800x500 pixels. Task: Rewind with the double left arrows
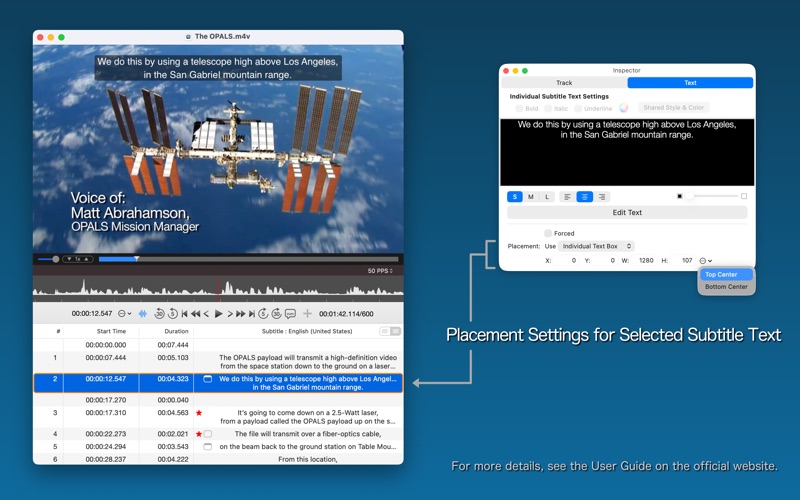pos(195,314)
